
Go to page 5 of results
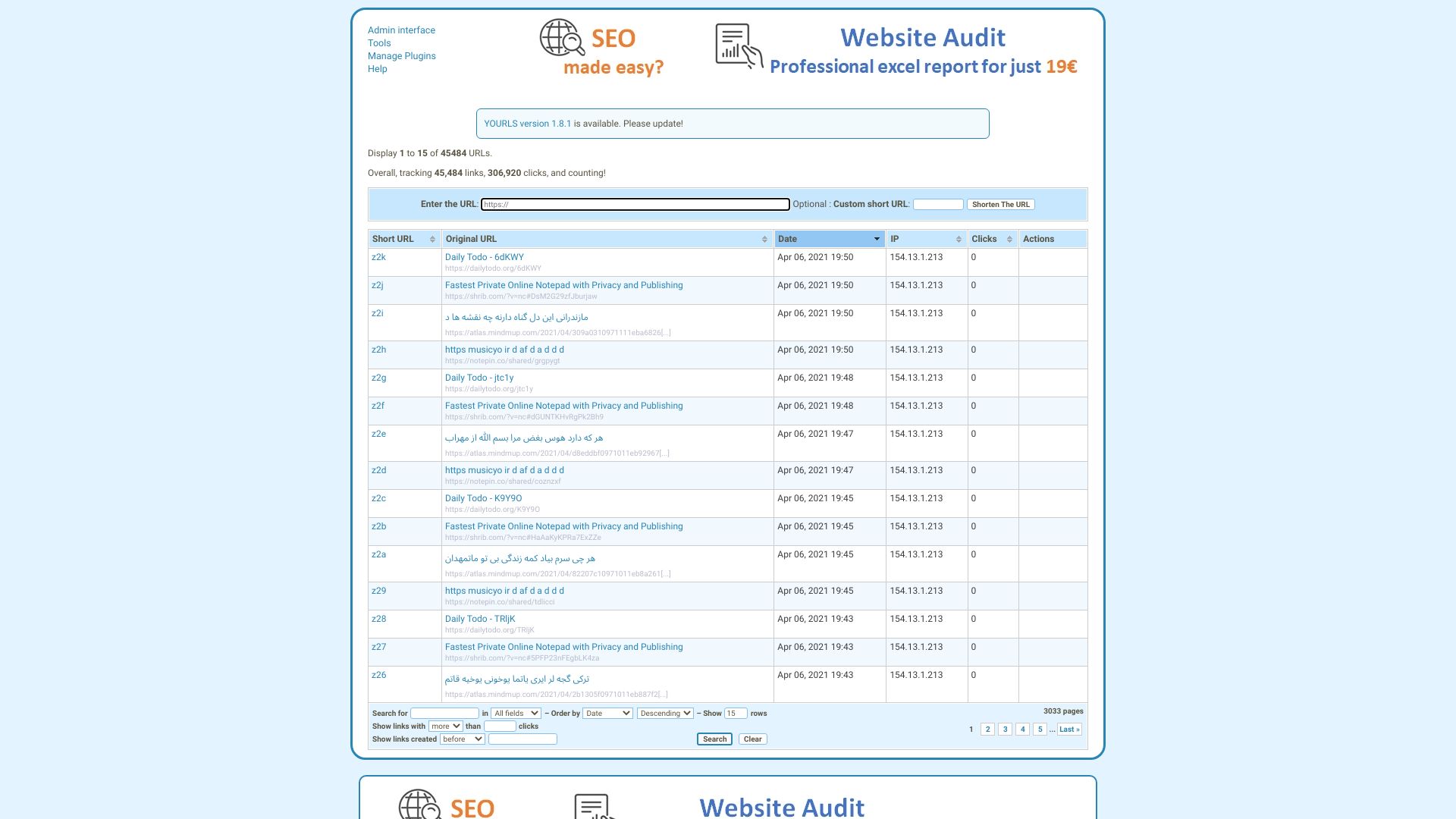pos(1040,730)
